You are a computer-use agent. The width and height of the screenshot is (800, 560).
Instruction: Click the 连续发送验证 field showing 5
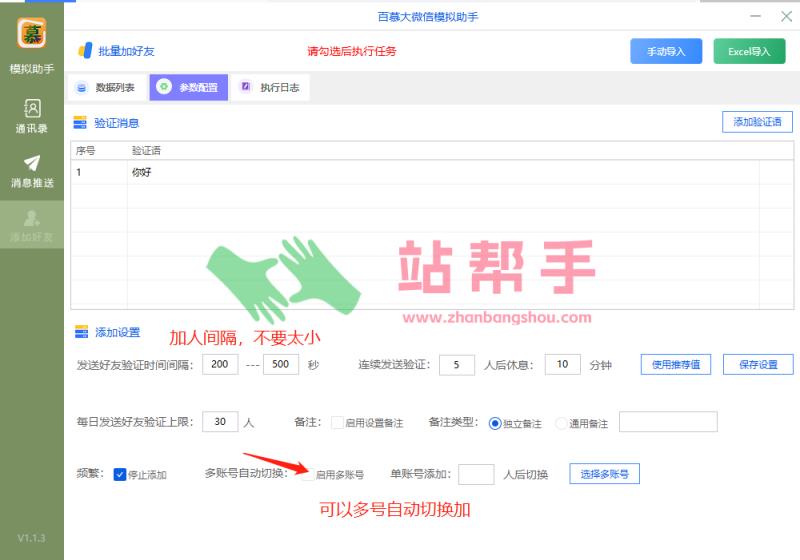(x=457, y=365)
